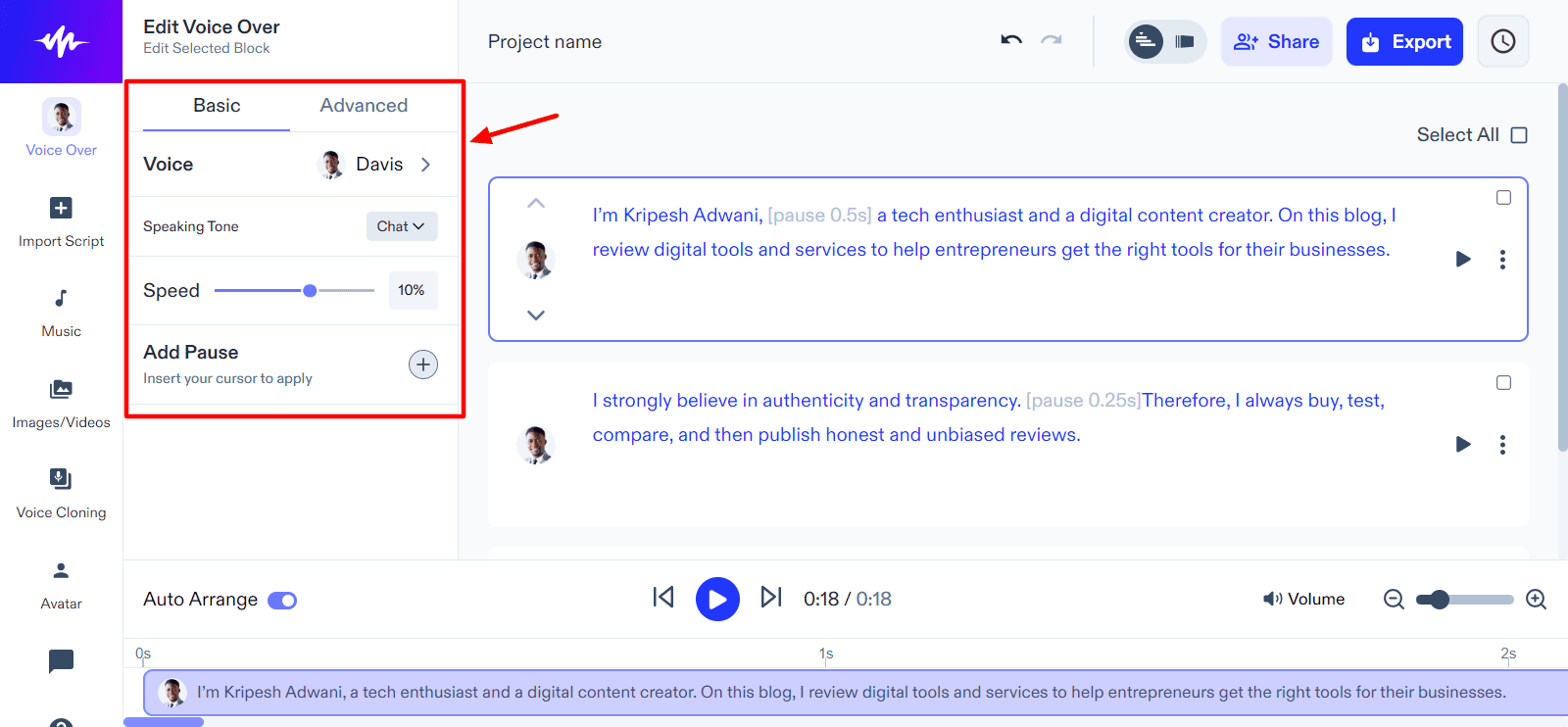Screen dimensions: 1568x727
Task: Select the Basic tab
Action: click(217, 106)
